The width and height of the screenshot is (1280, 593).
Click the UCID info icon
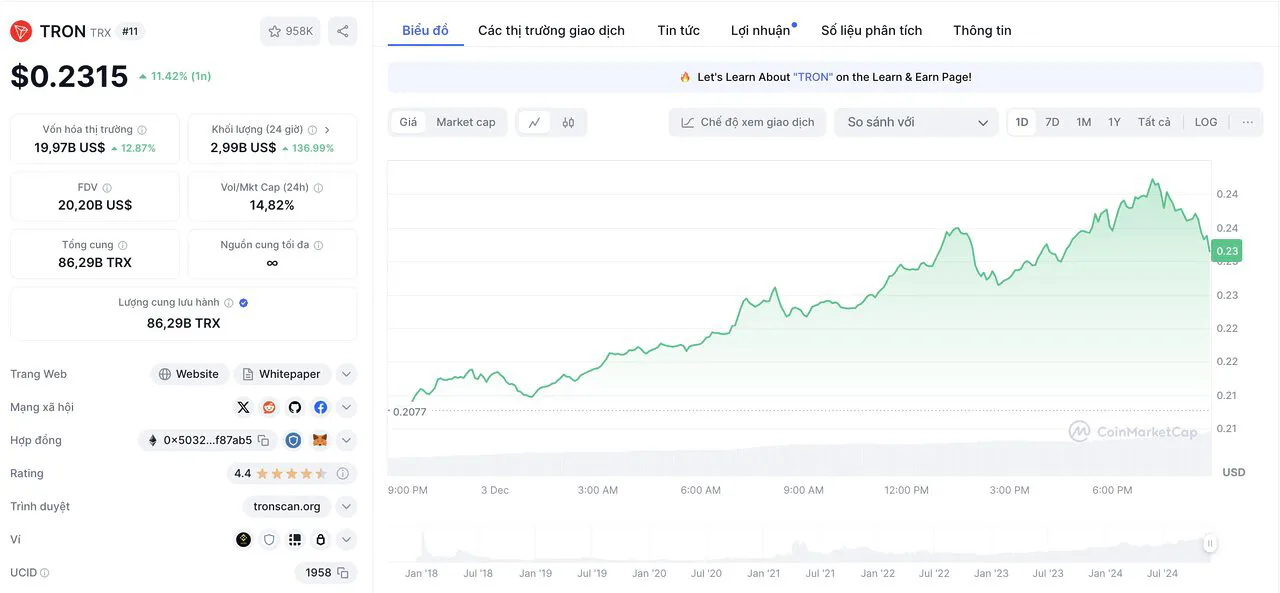[44, 573]
